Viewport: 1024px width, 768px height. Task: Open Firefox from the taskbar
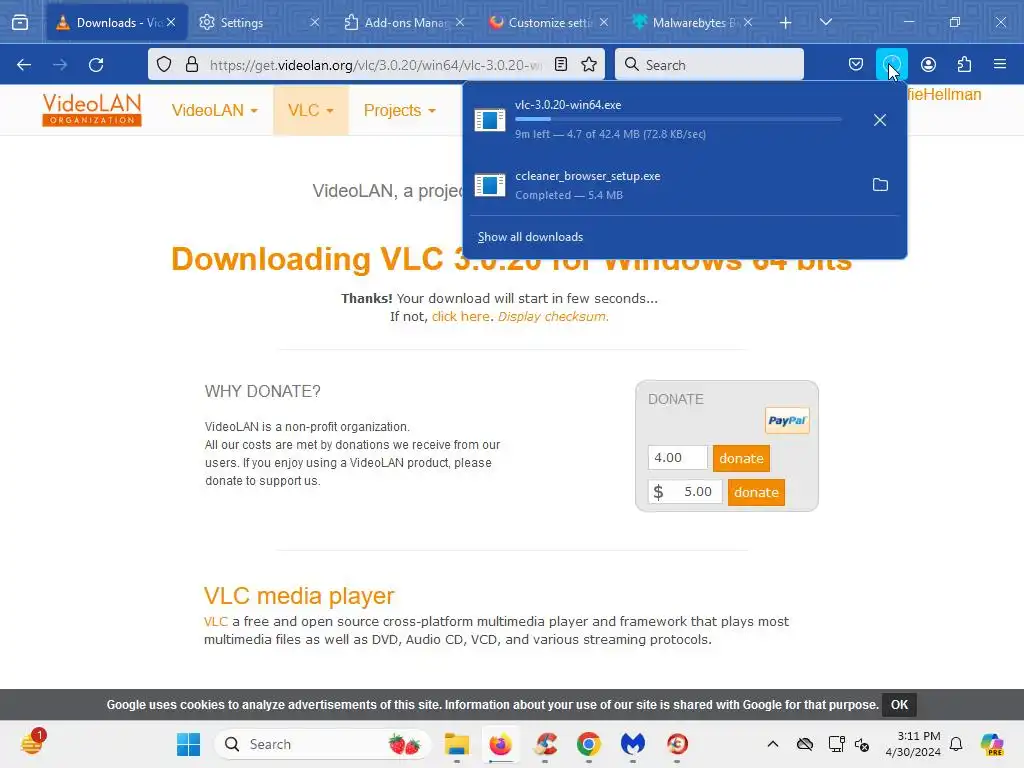[501, 744]
